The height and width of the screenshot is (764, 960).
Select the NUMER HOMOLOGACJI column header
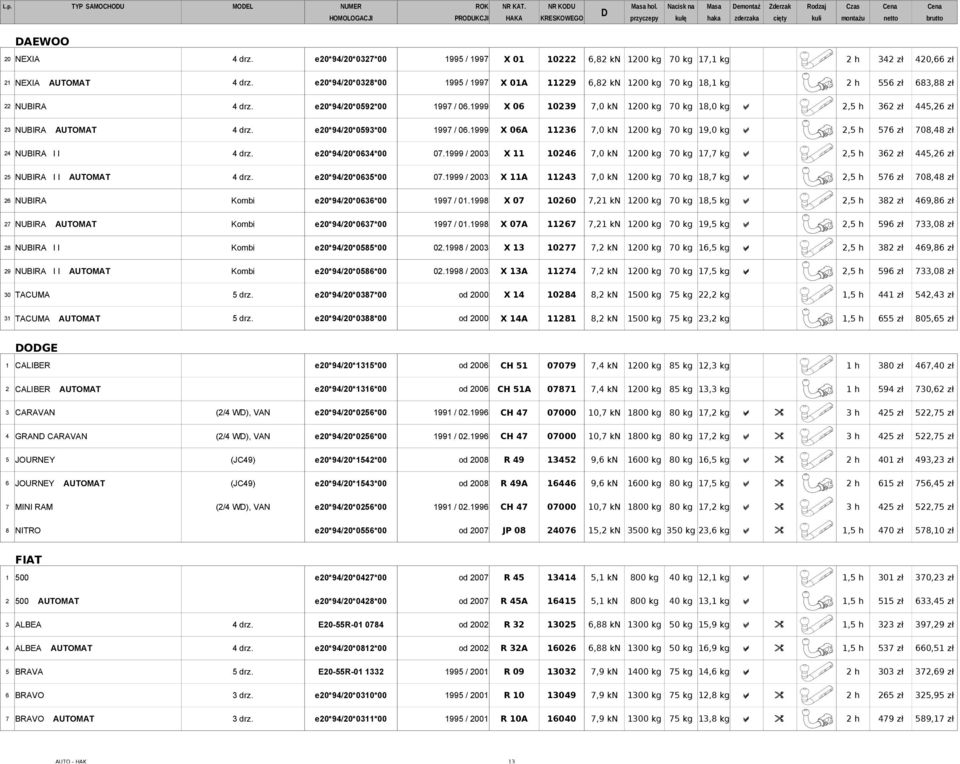click(x=351, y=12)
